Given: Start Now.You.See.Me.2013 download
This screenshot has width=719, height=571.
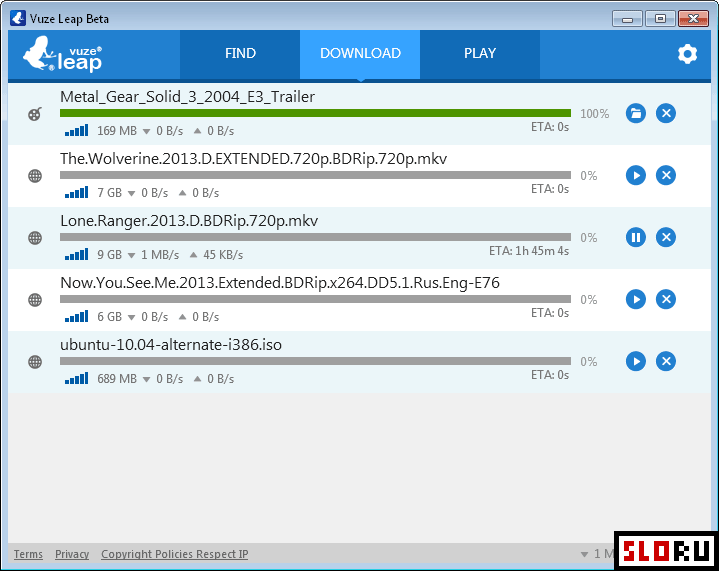Looking at the screenshot, I should 636,299.
